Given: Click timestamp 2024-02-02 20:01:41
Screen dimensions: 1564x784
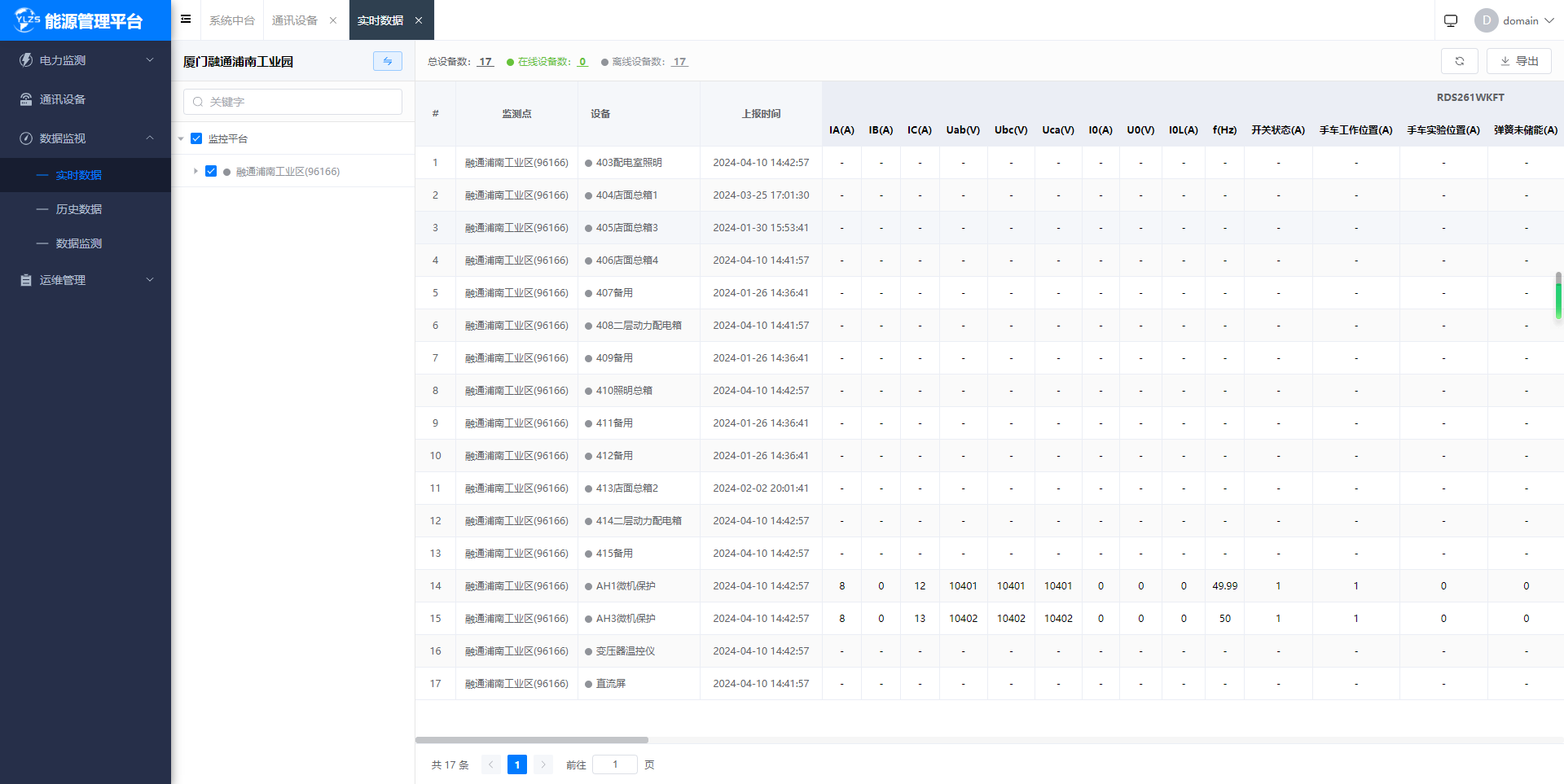Looking at the screenshot, I should point(761,488).
